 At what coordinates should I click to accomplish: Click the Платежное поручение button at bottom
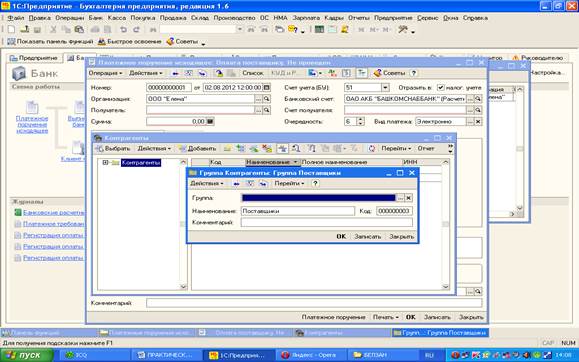pos(333,317)
